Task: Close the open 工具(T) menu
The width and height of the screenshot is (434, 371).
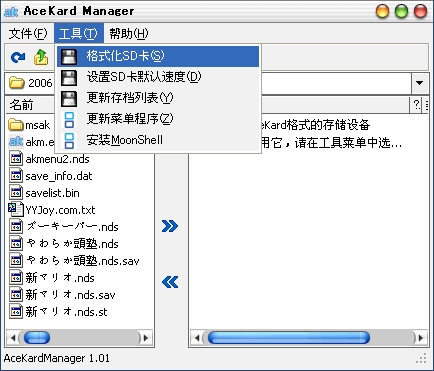Action: pyautogui.click(x=79, y=33)
